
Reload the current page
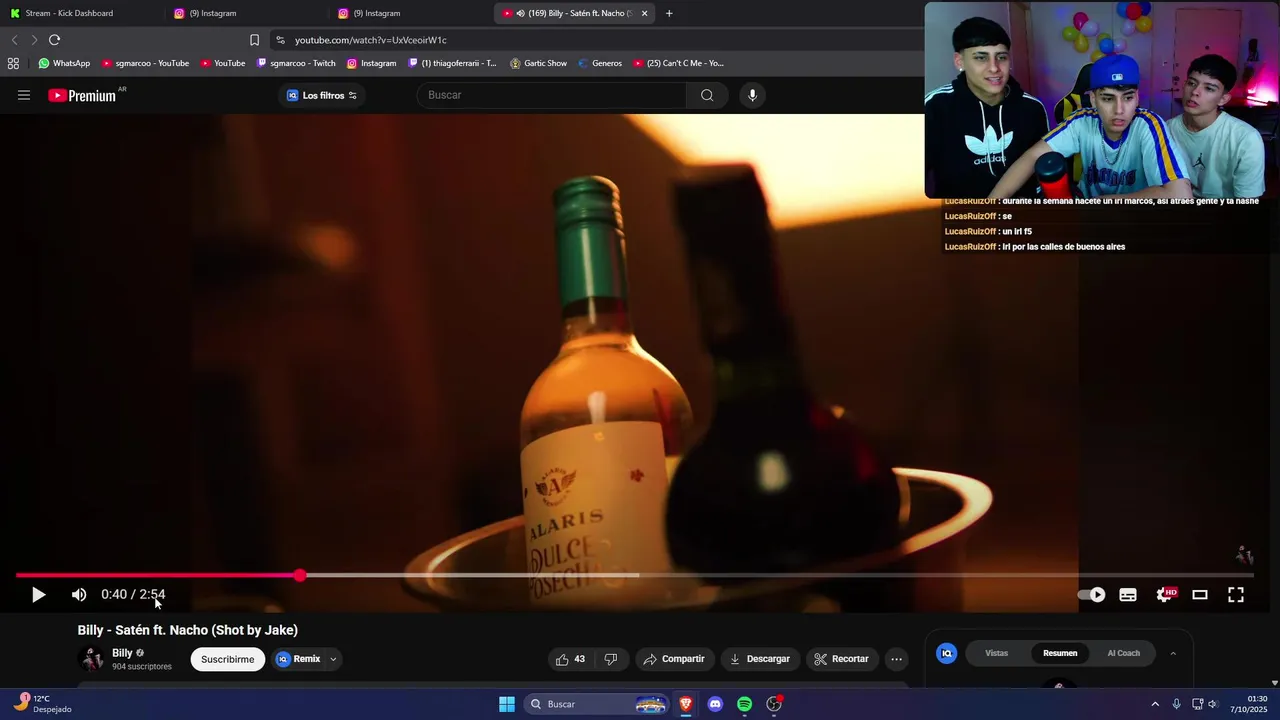(54, 40)
